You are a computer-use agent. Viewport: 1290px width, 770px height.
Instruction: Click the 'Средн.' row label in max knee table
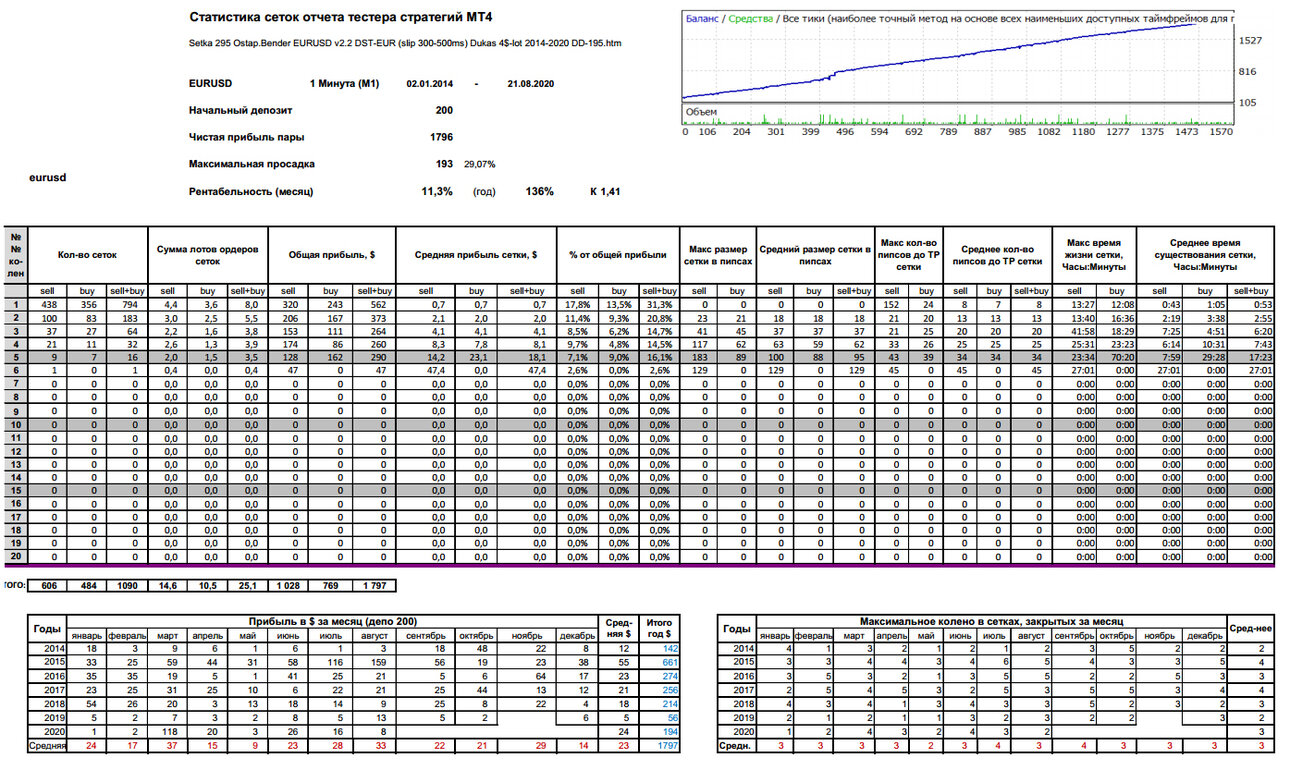[x=736, y=746]
